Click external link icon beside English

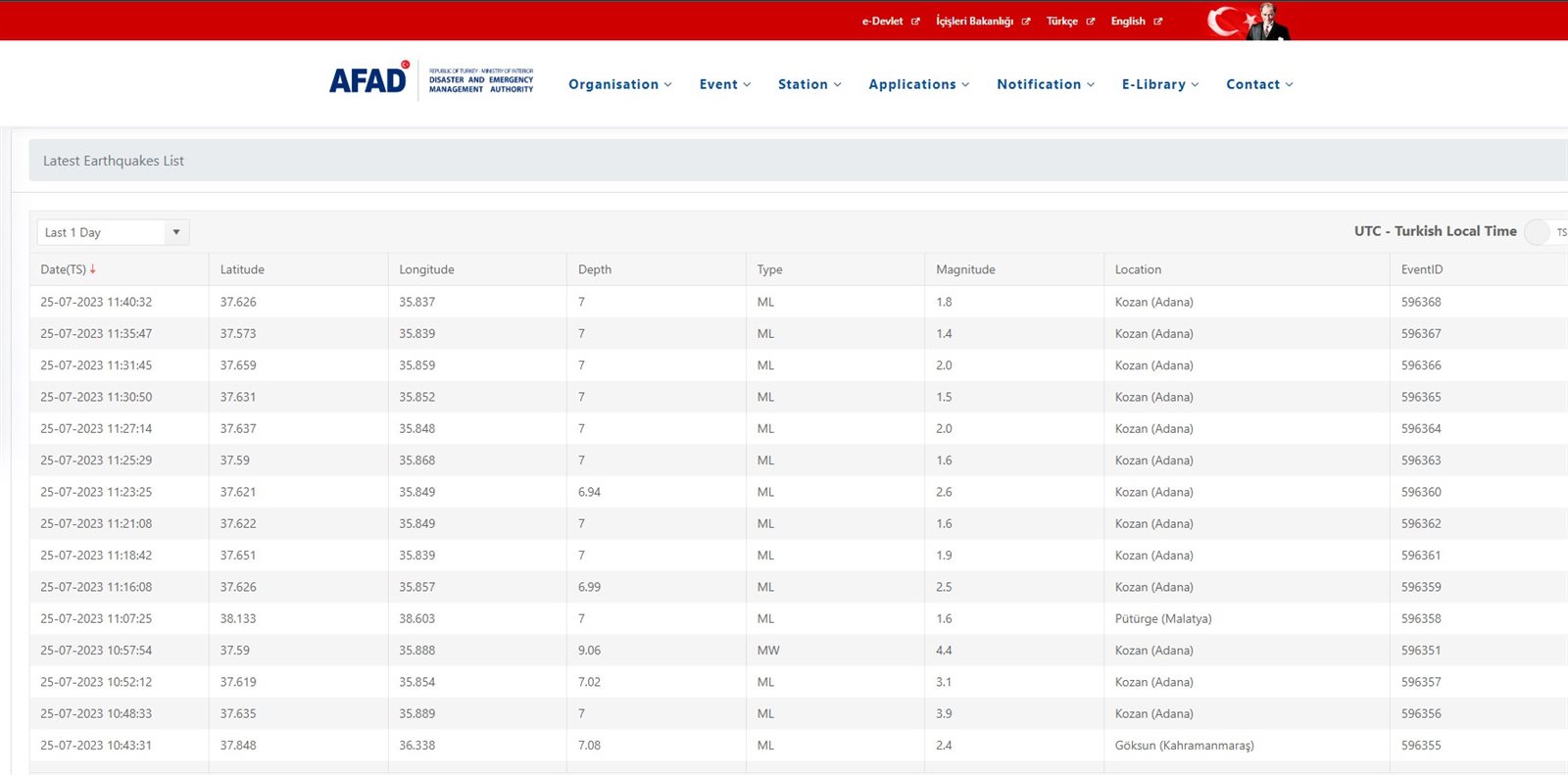point(1157,22)
